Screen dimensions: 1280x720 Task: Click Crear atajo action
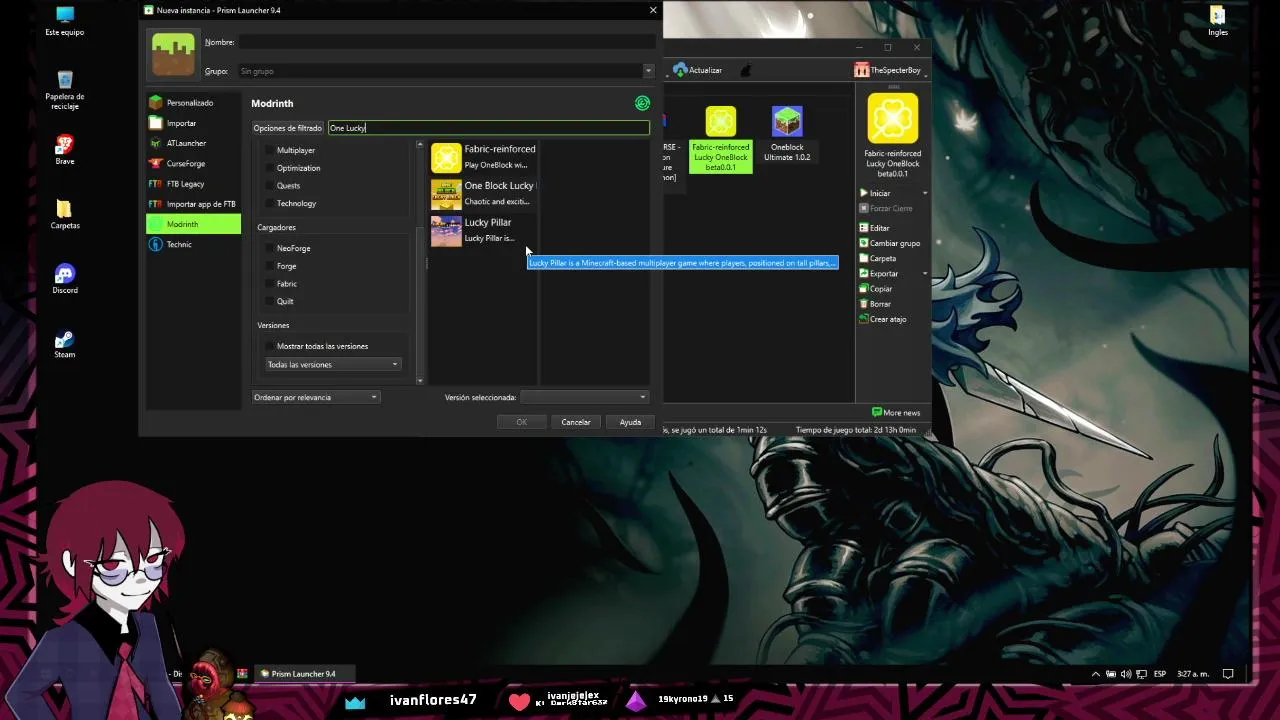coord(882,319)
